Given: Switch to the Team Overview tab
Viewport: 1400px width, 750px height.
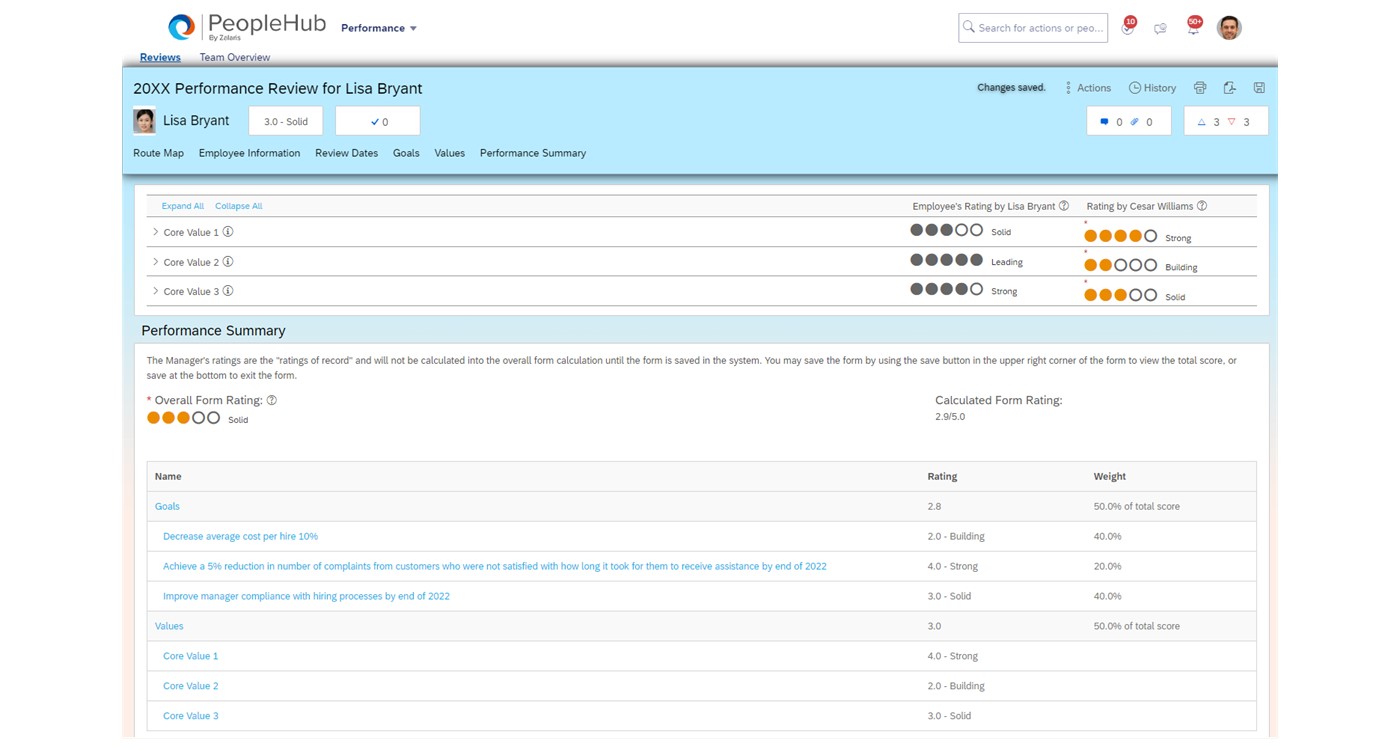Looking at the screenshot, I should point(234,57).
